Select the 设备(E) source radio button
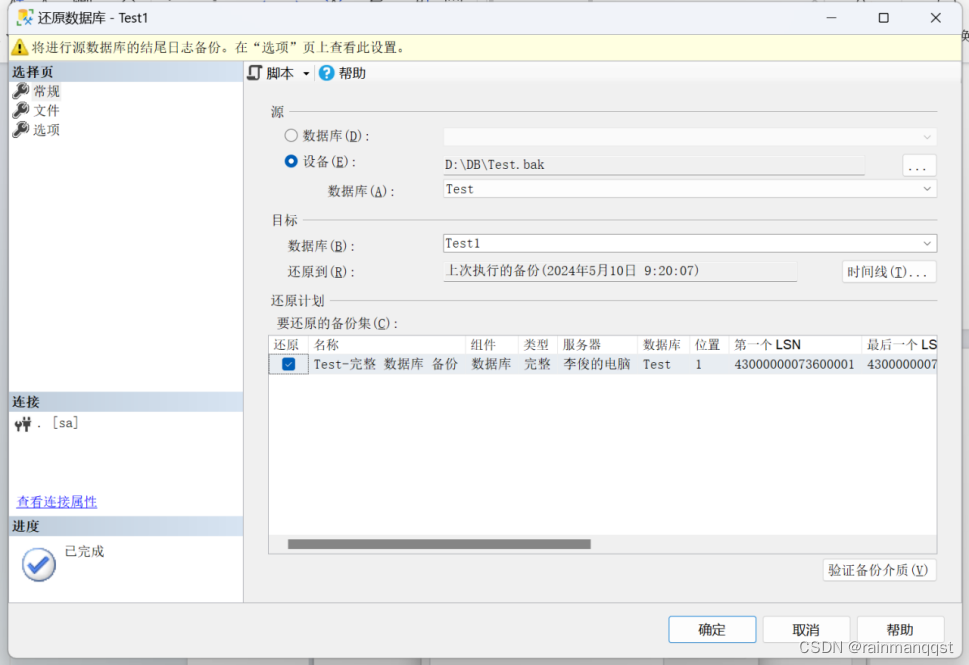This screenshot has width=969, height=665. [x=292, y=161]
